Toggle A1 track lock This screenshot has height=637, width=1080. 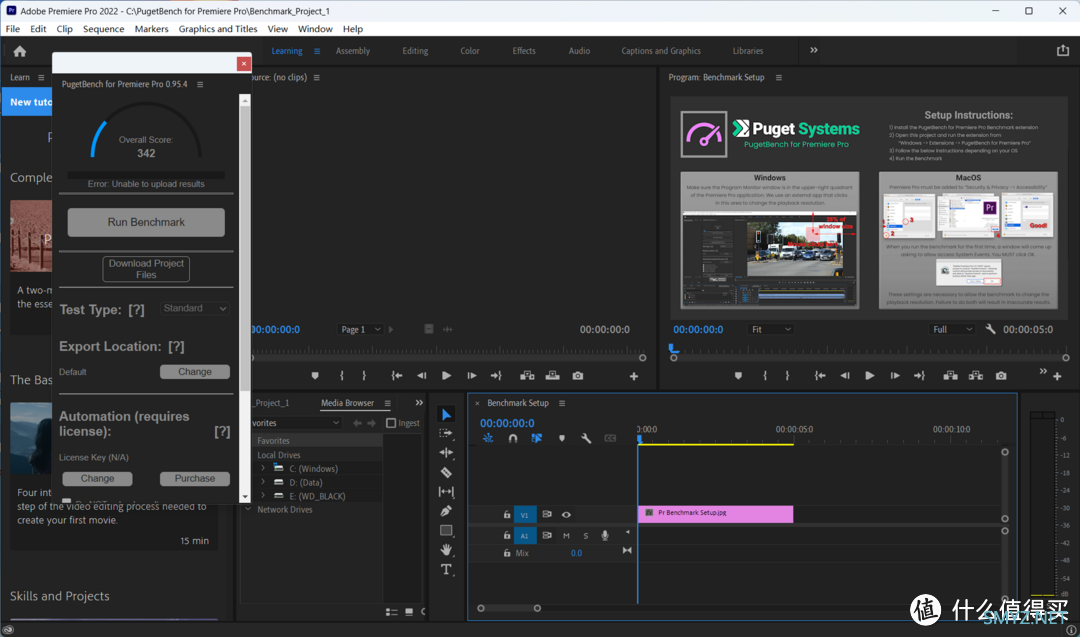pos(507,535)
